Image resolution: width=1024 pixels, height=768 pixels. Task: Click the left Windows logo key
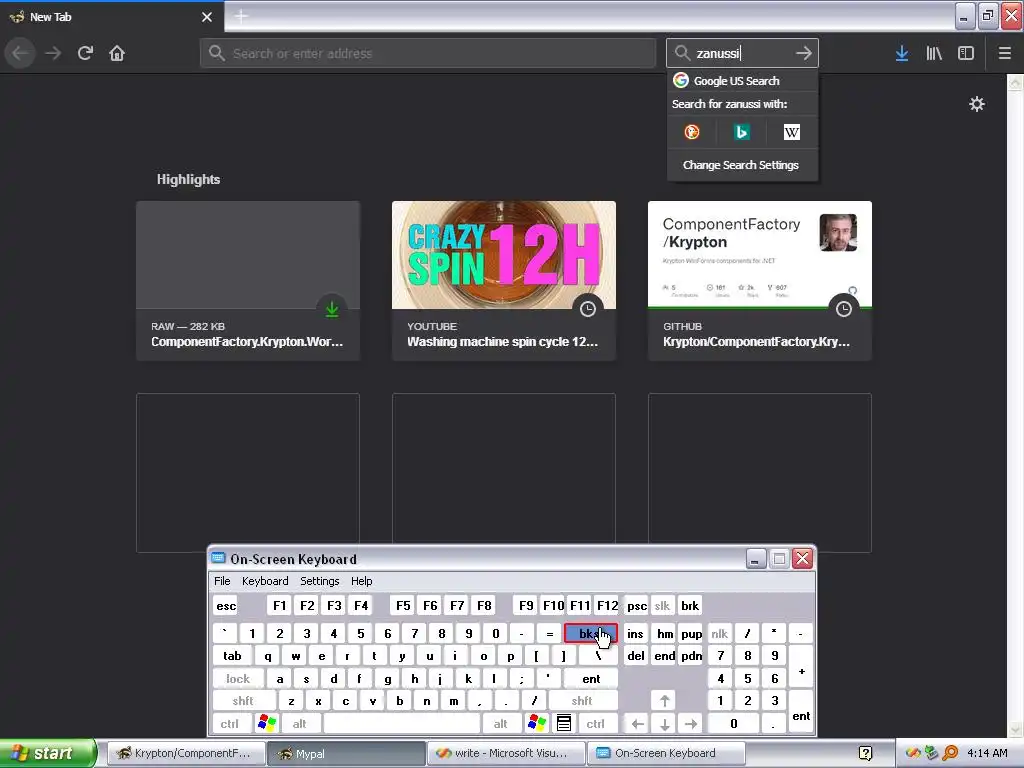[x=267, y=724]
